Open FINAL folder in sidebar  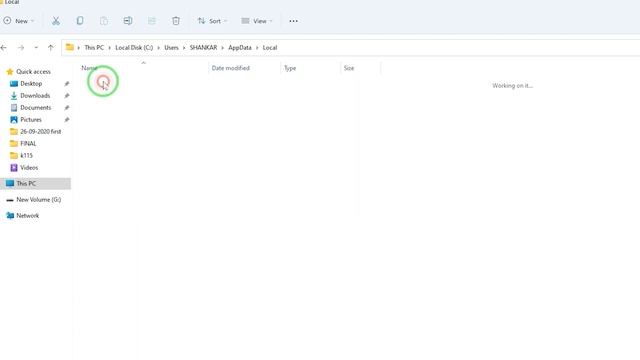pyautogui.click(x=28, y=144)
